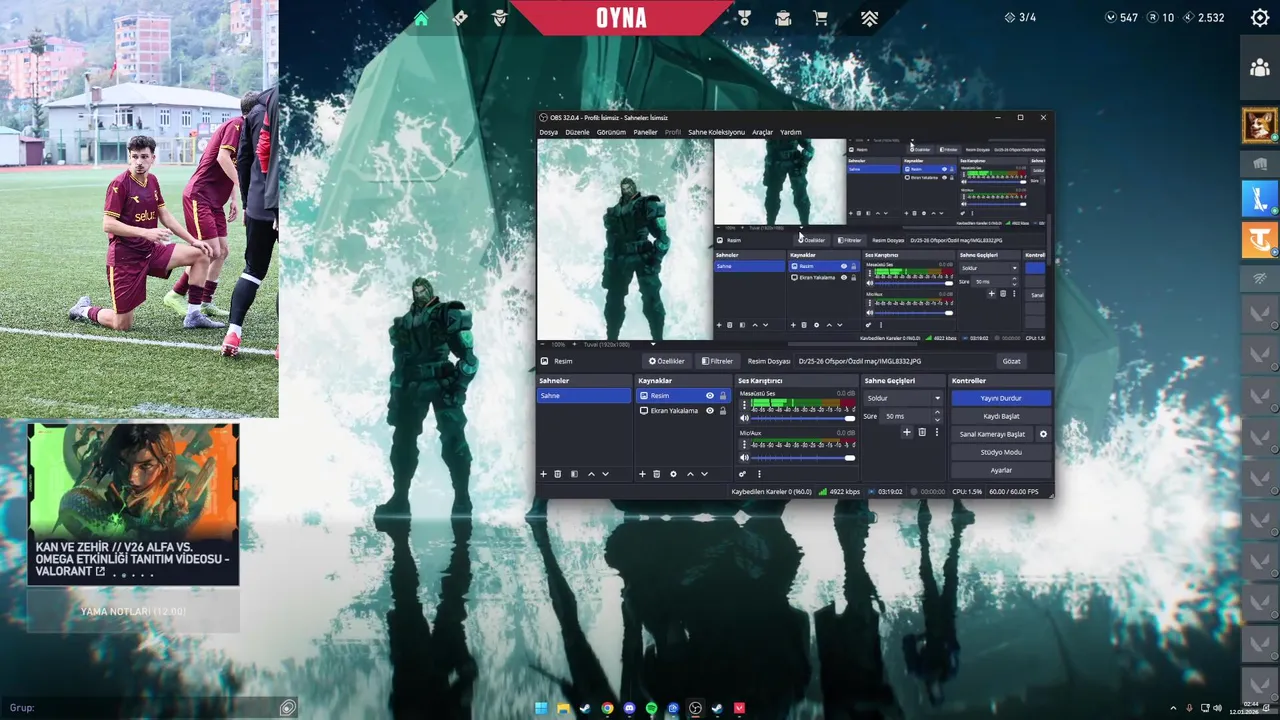This screenshot has height=720, width=1280.
Task: Toggle visibility of Resim source
Action: pos(710,396)
